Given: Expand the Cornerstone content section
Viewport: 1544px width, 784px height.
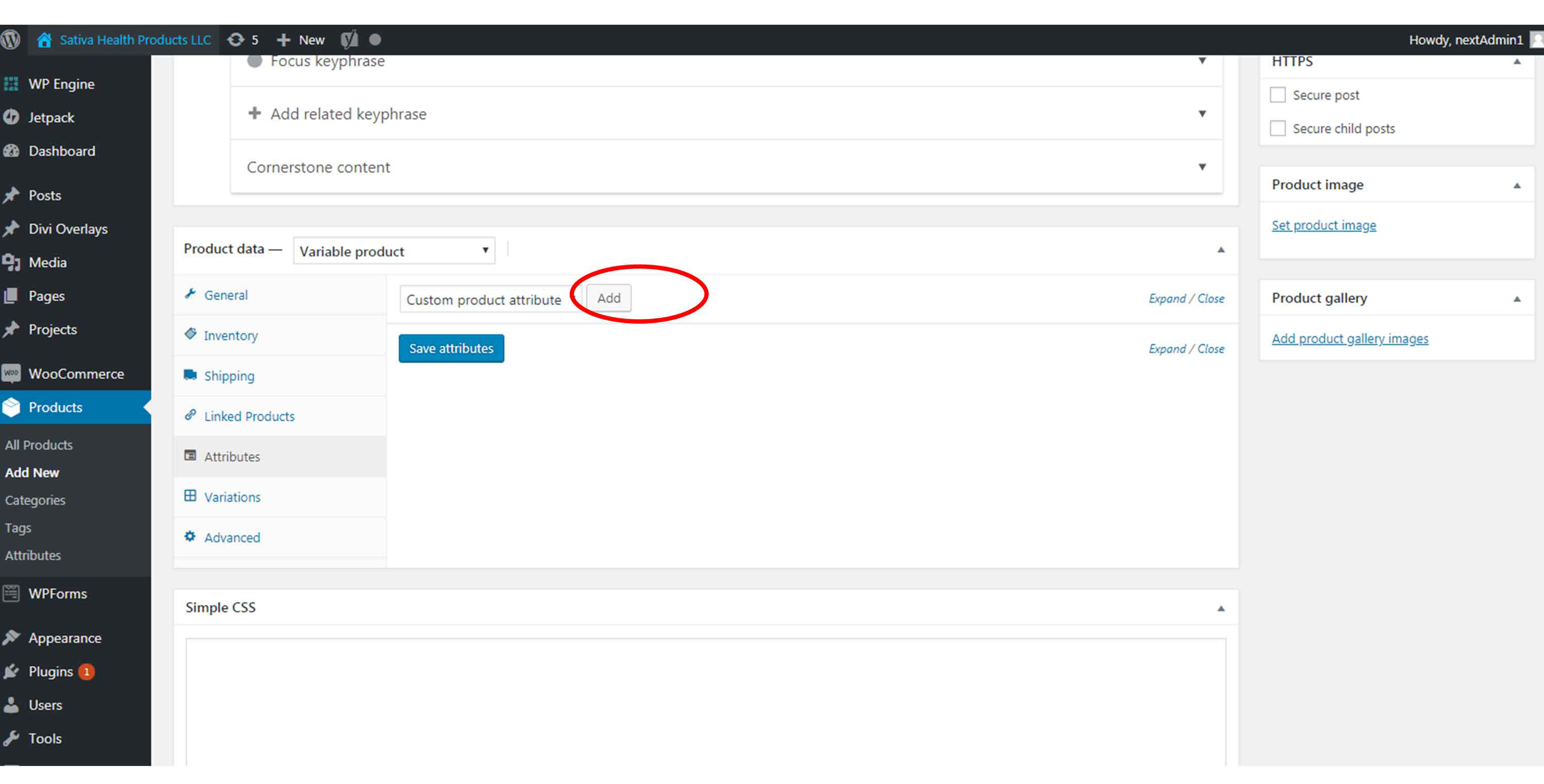Looking at the screenshot, I should (726, 167).
